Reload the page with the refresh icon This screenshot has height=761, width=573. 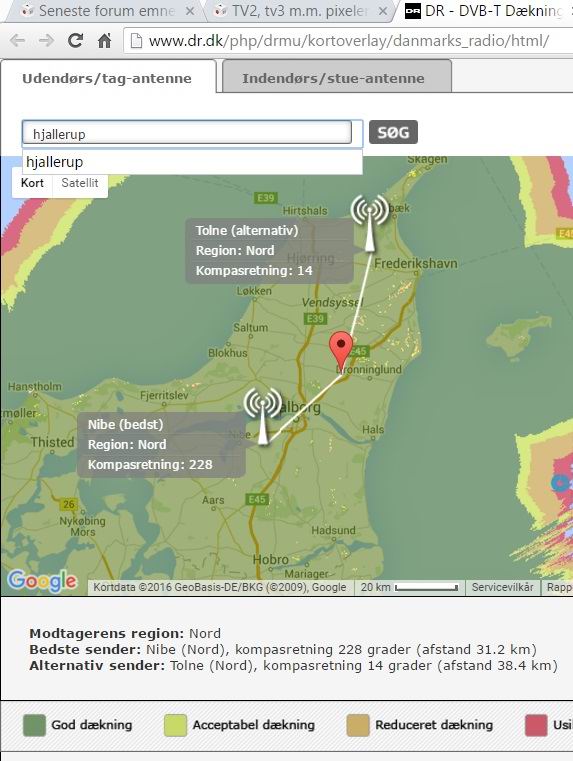click(75, 40)
